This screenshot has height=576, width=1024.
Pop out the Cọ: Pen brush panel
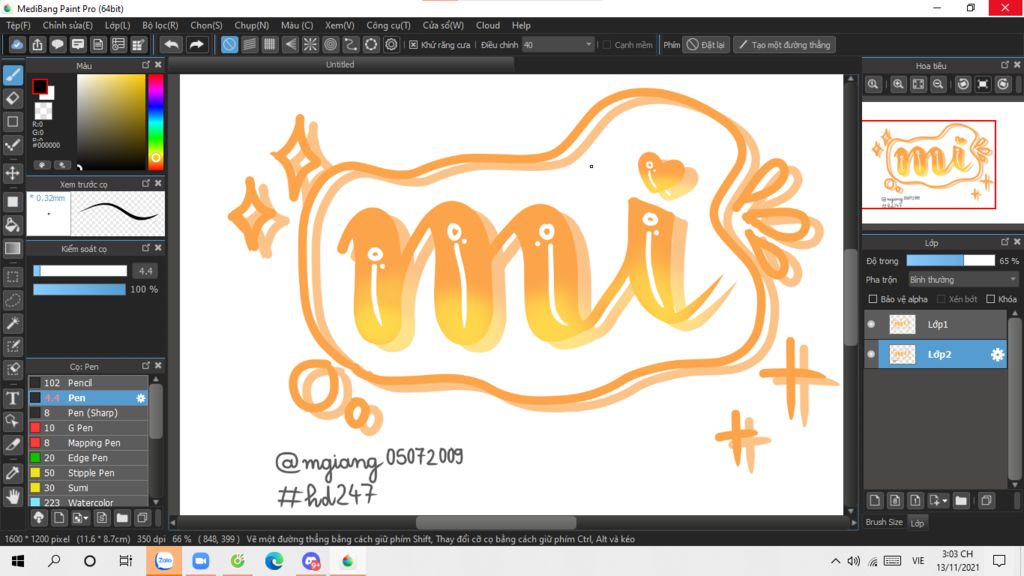[x=146, y=366]
